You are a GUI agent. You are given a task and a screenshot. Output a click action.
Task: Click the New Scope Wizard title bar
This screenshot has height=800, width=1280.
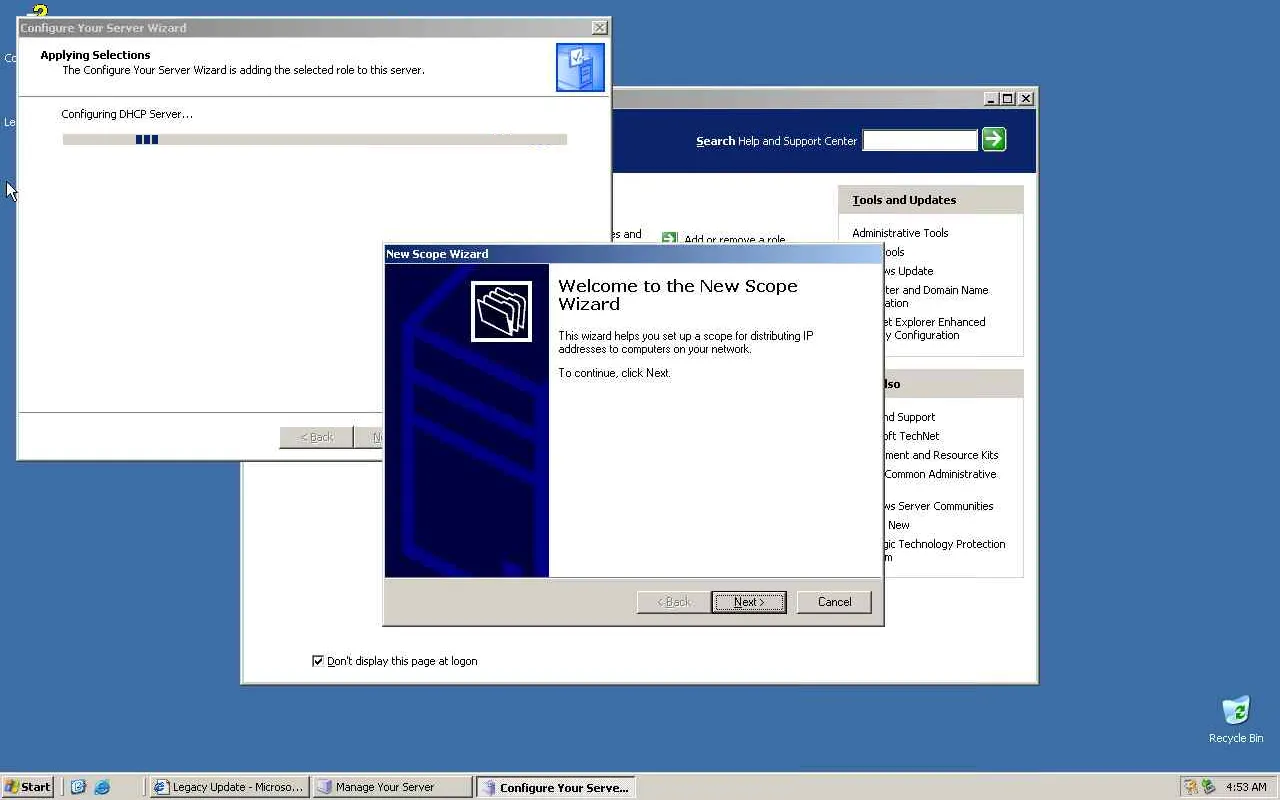(633, 254)
